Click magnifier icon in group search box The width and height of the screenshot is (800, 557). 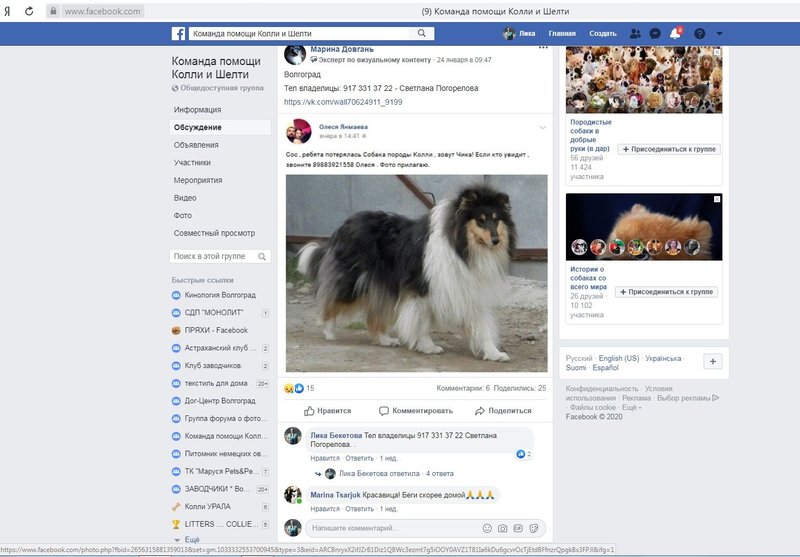(262, 257)
